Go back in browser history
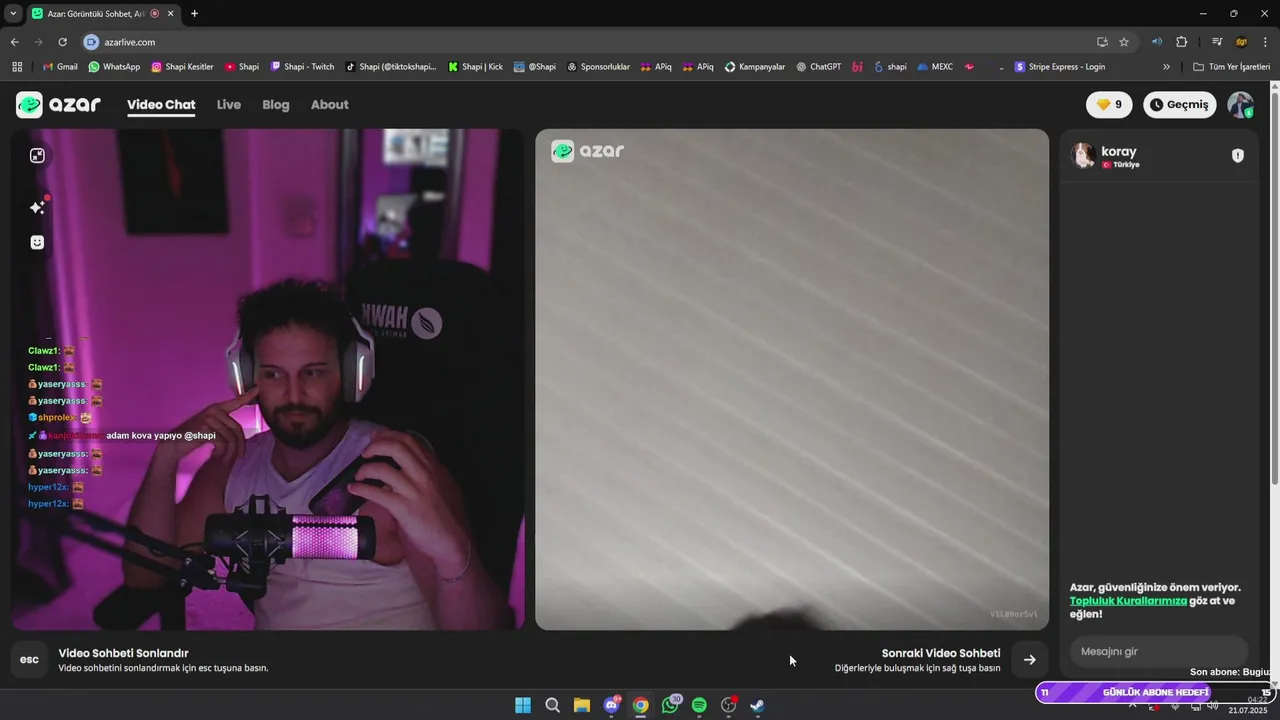This screenshot has width=1280, height=720. click(x=14, y=42)
